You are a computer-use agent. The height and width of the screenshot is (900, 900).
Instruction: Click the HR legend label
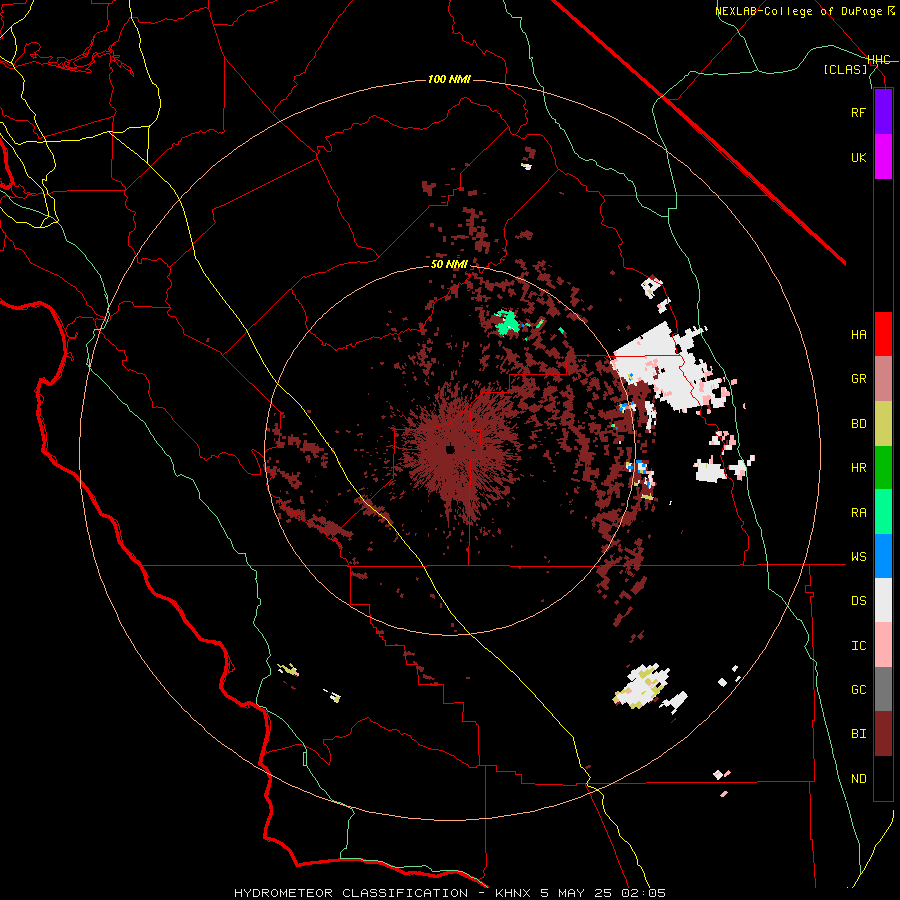click(858, 468)
